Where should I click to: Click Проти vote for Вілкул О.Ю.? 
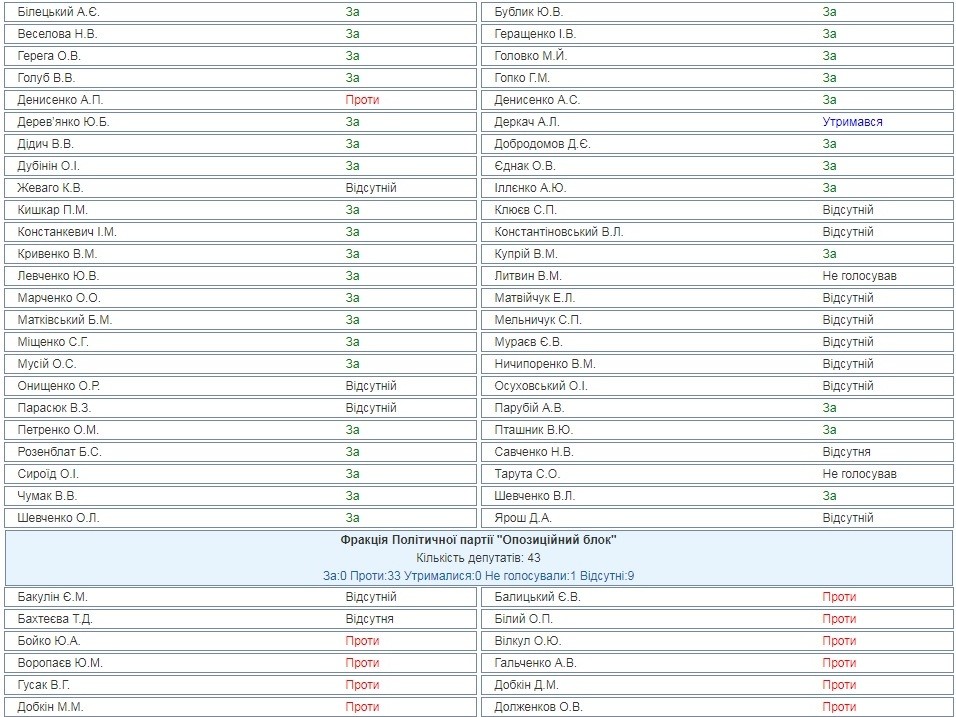click(839, 641)
